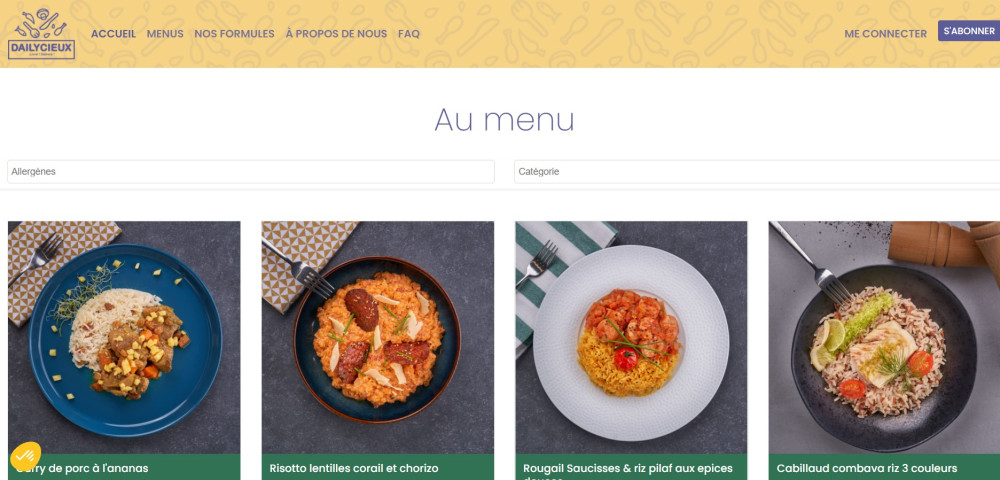This screenshot has height=480, width=1000.
Task: Select the Rougail Saucisses dish photo
Action: pos(631,337)
